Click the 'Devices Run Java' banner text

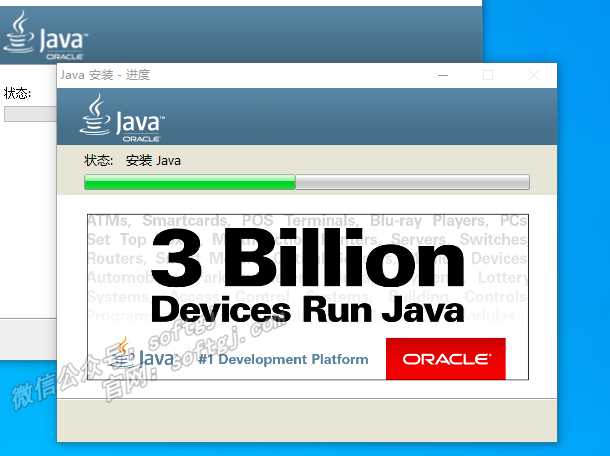307,309
